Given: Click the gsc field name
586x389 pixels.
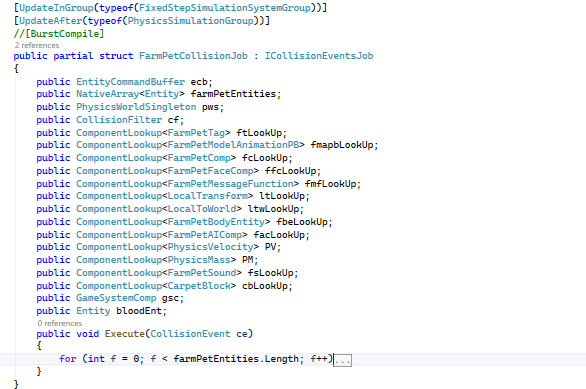Looking at the screenshot, I should (170, 298).
